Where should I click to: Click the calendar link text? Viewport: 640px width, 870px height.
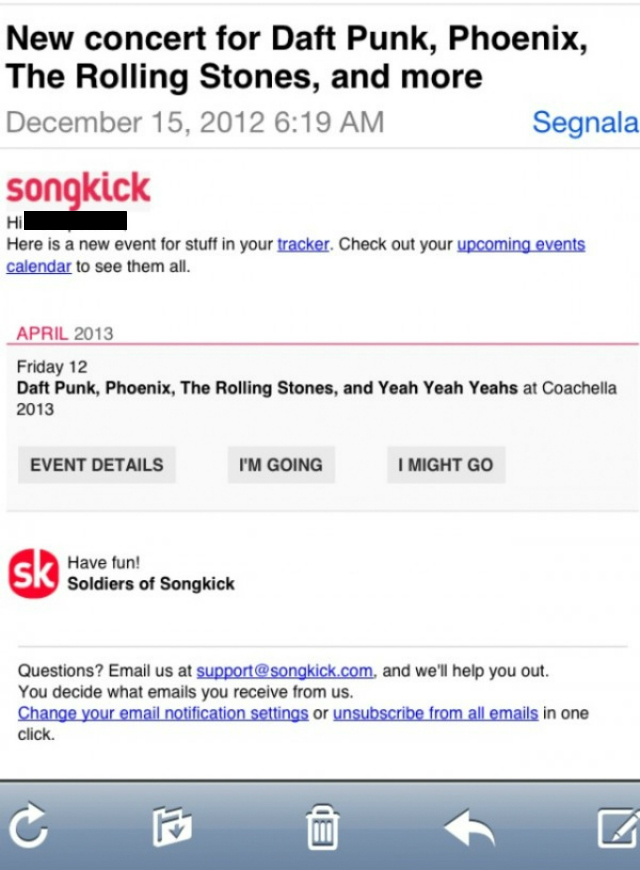click(39, 267)
